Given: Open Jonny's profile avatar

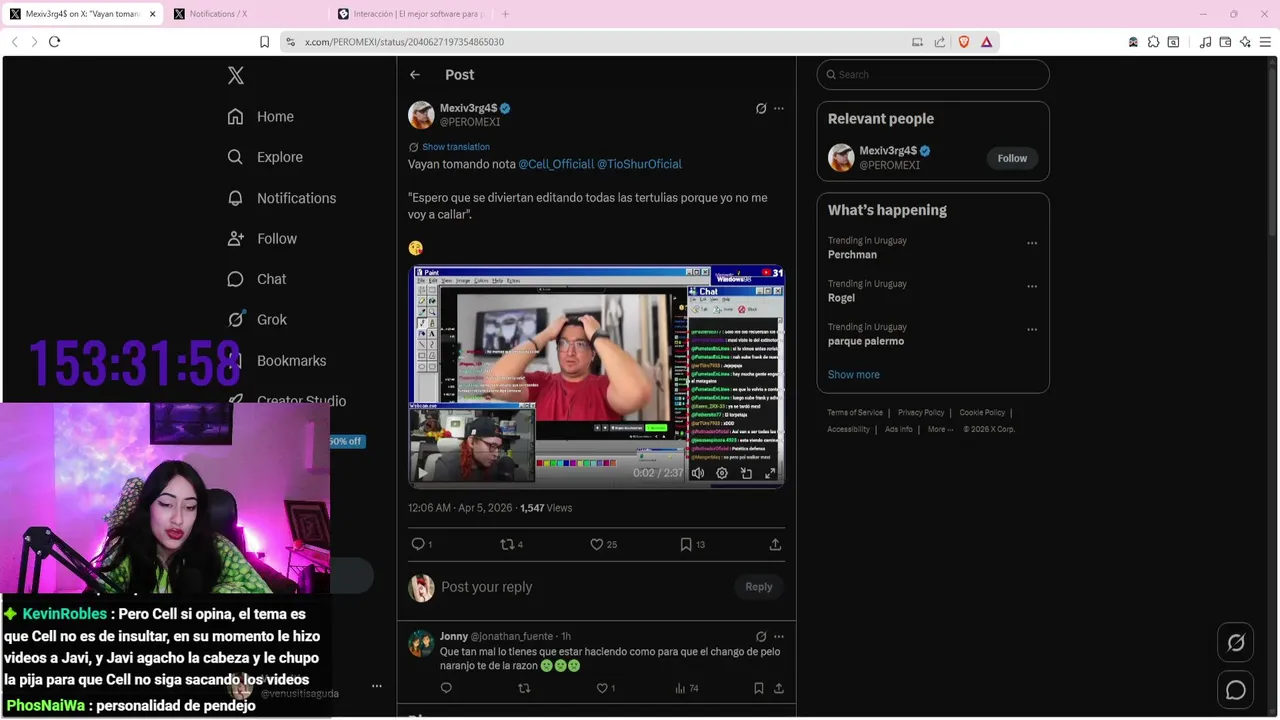Looking at the screenshot, I should click(421, 643).
